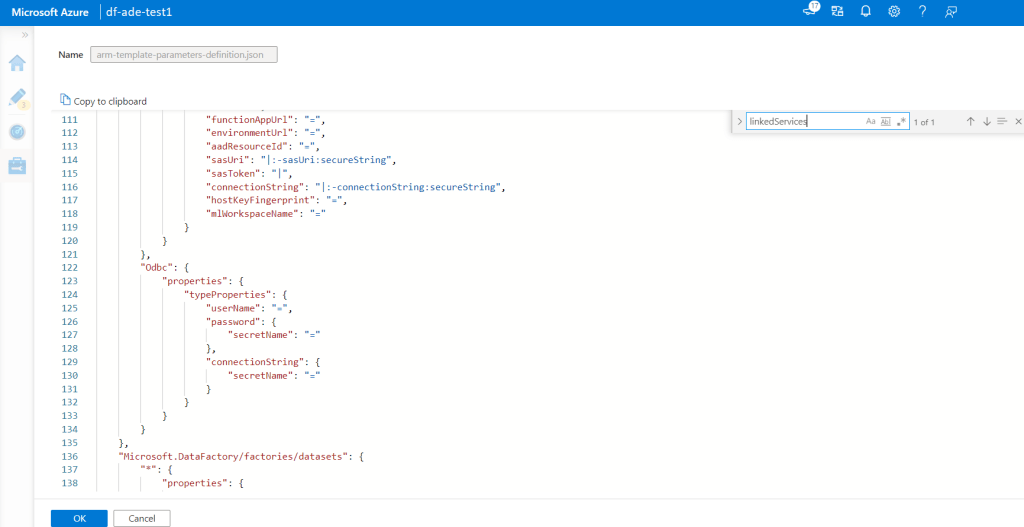Click the help question mark icon
The height and width of the screenshot is (527, 1024).
pyautogui.click(x=922, y=12)
